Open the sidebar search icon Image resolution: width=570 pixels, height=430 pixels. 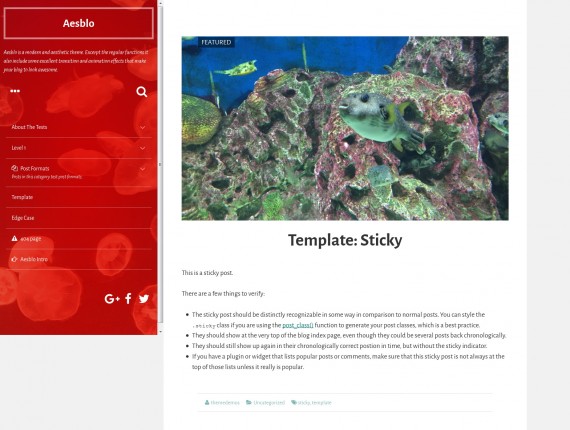coord(141,92)
